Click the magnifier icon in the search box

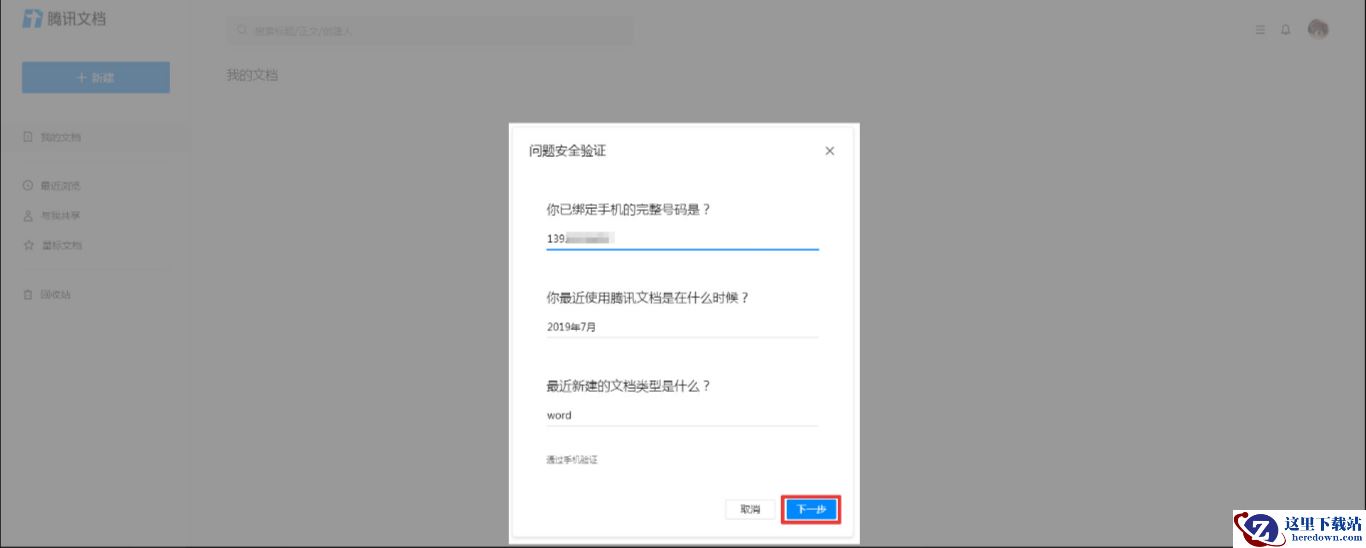[x=241, y=31]
